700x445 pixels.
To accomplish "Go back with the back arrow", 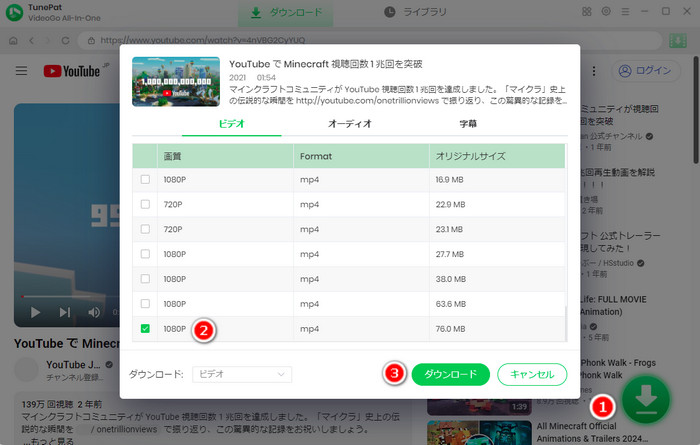I will [x=31, y=41].
